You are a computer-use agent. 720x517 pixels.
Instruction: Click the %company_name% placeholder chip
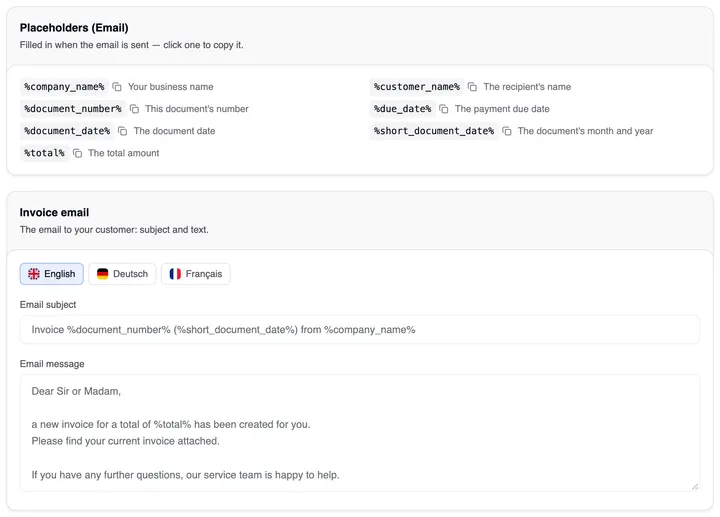[x=64, y=87]
